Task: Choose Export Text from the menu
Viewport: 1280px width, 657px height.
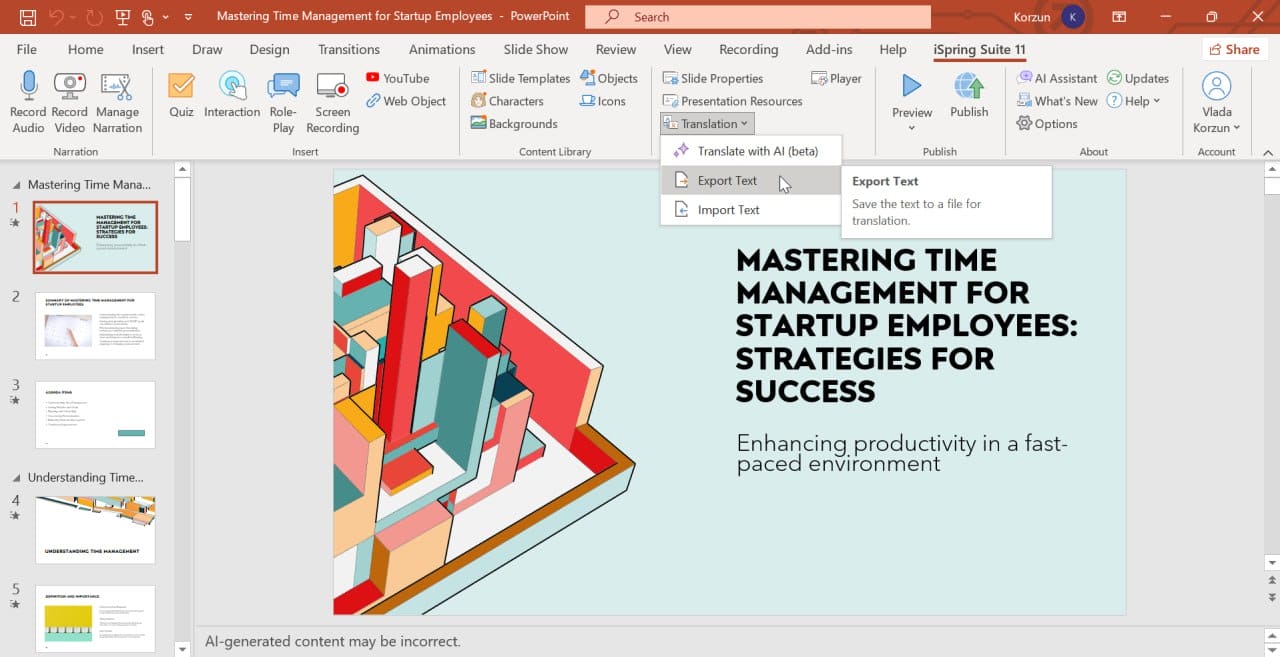Action: [727, 181]
